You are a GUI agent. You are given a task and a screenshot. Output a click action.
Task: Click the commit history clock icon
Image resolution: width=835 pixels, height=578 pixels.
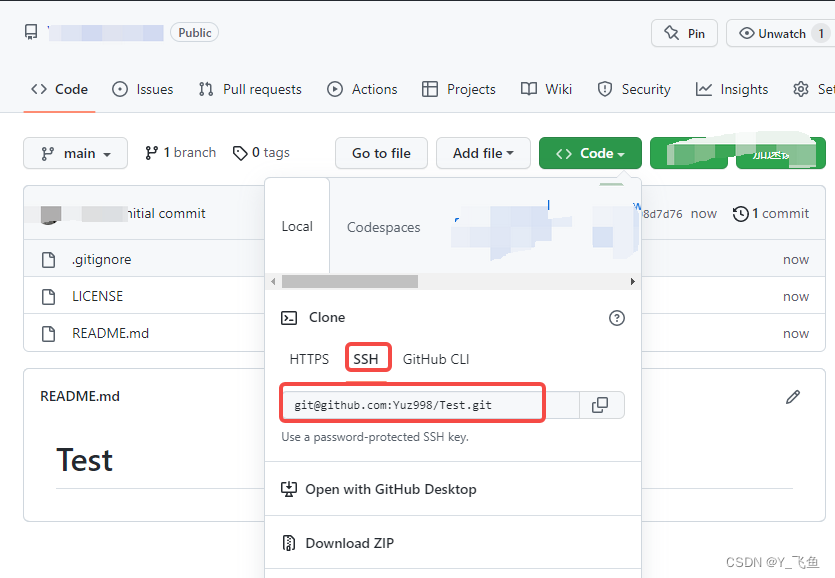741,214
